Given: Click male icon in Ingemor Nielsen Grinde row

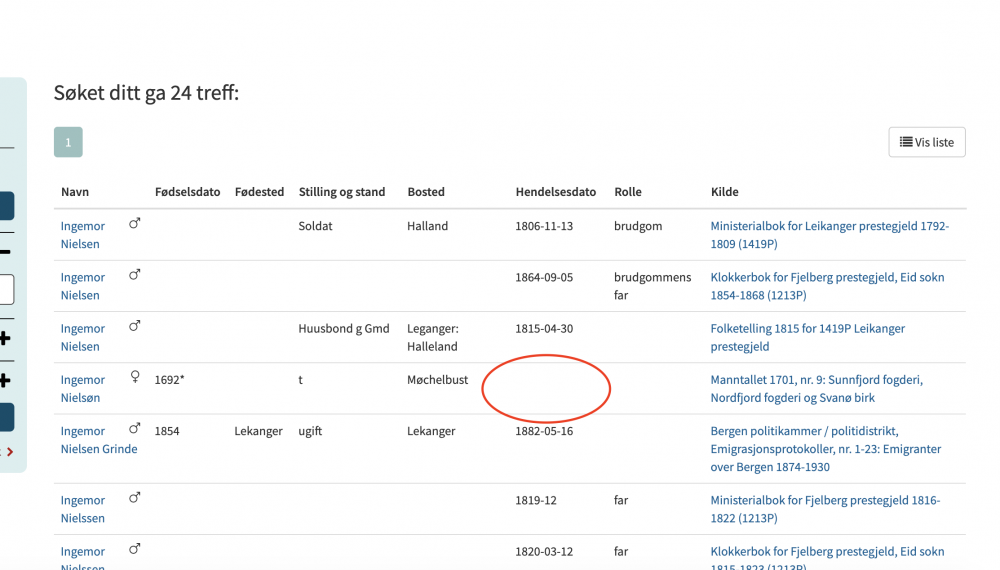Looking at the screenshot, I should click(135, 428).
